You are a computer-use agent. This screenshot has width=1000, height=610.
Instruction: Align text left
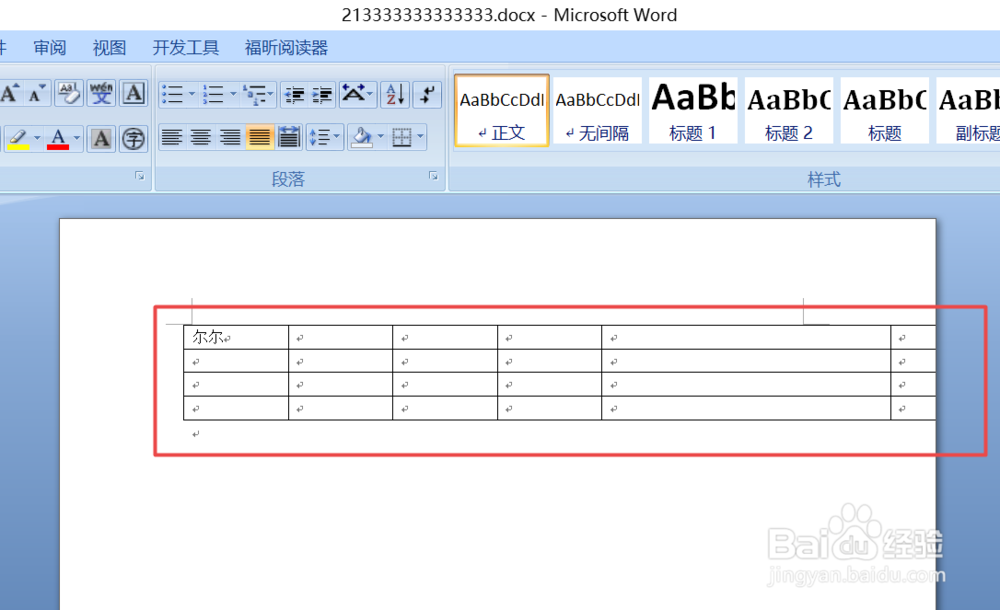coord(172,137)
